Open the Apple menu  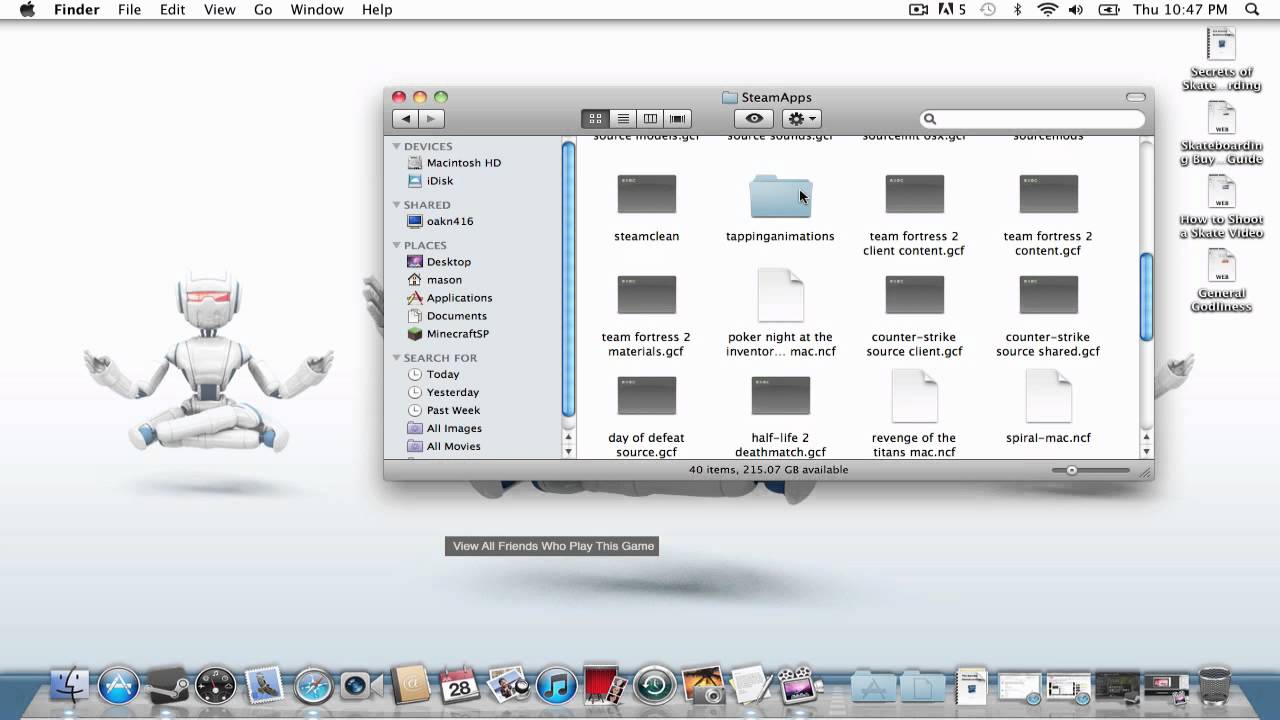coord(28,10)
